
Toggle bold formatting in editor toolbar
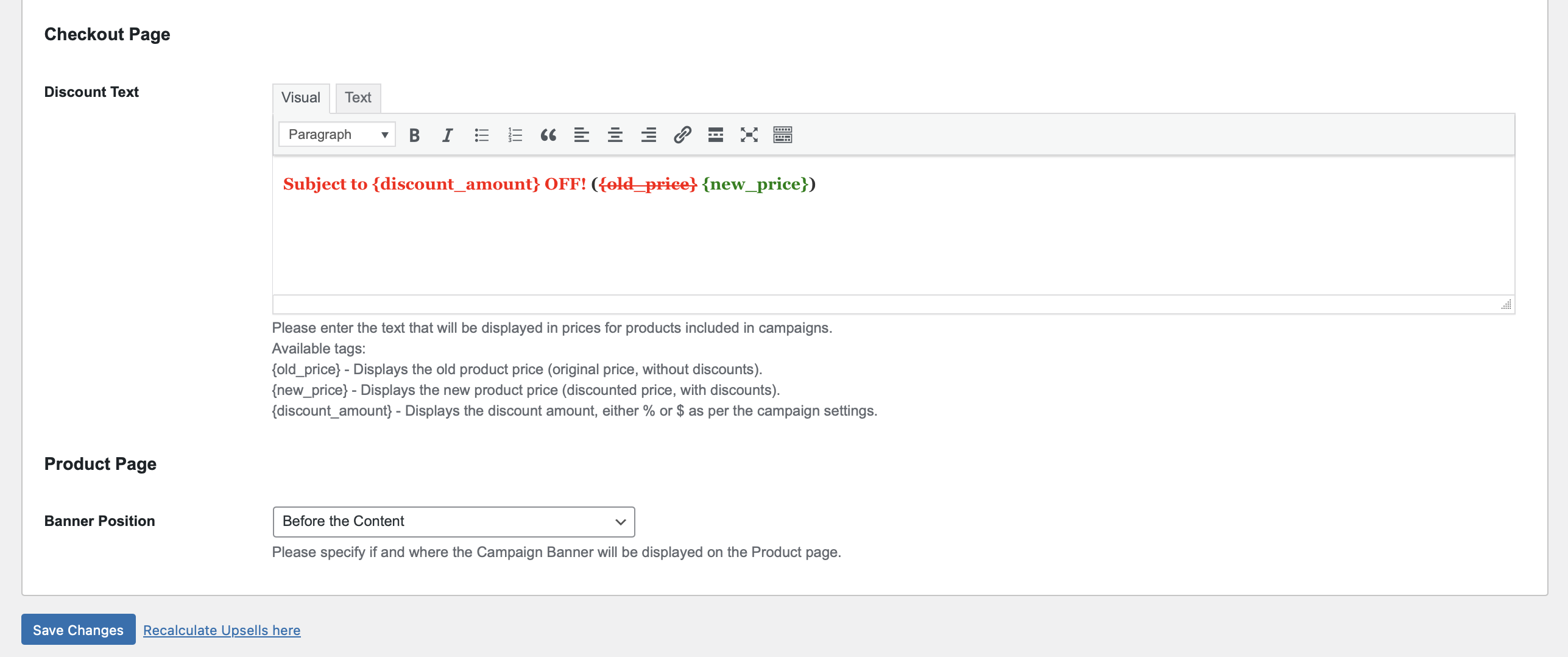(x=414, y=135)
